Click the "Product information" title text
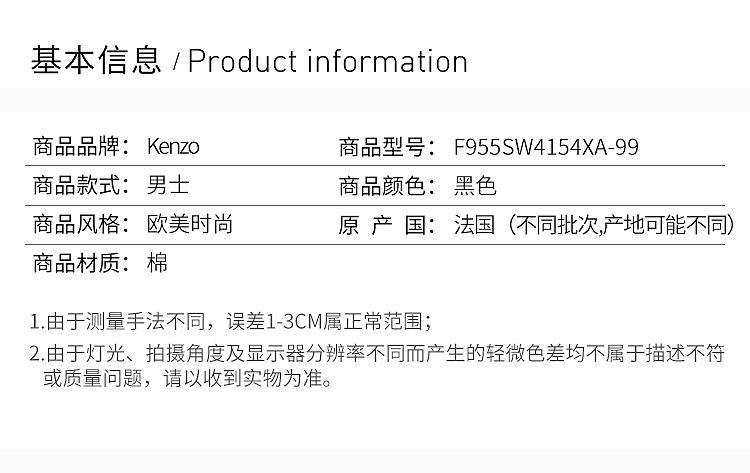This screenshot has height=473, width=750. click(x=328, y=61)
